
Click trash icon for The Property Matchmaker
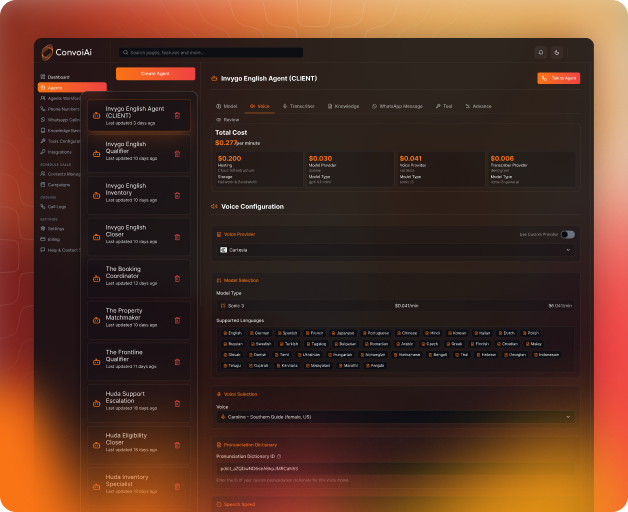[177, 321]
